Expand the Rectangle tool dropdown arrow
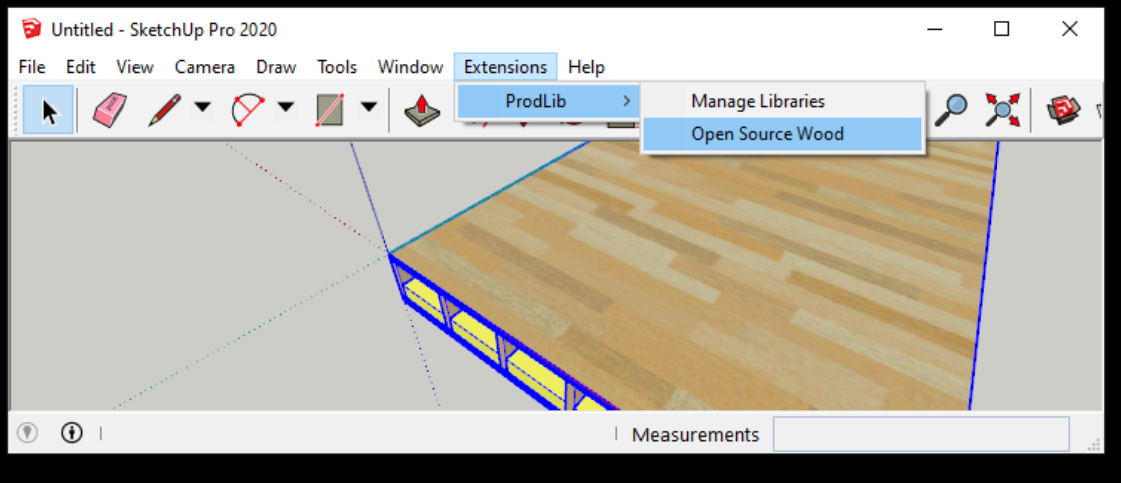 coord(368,107)
